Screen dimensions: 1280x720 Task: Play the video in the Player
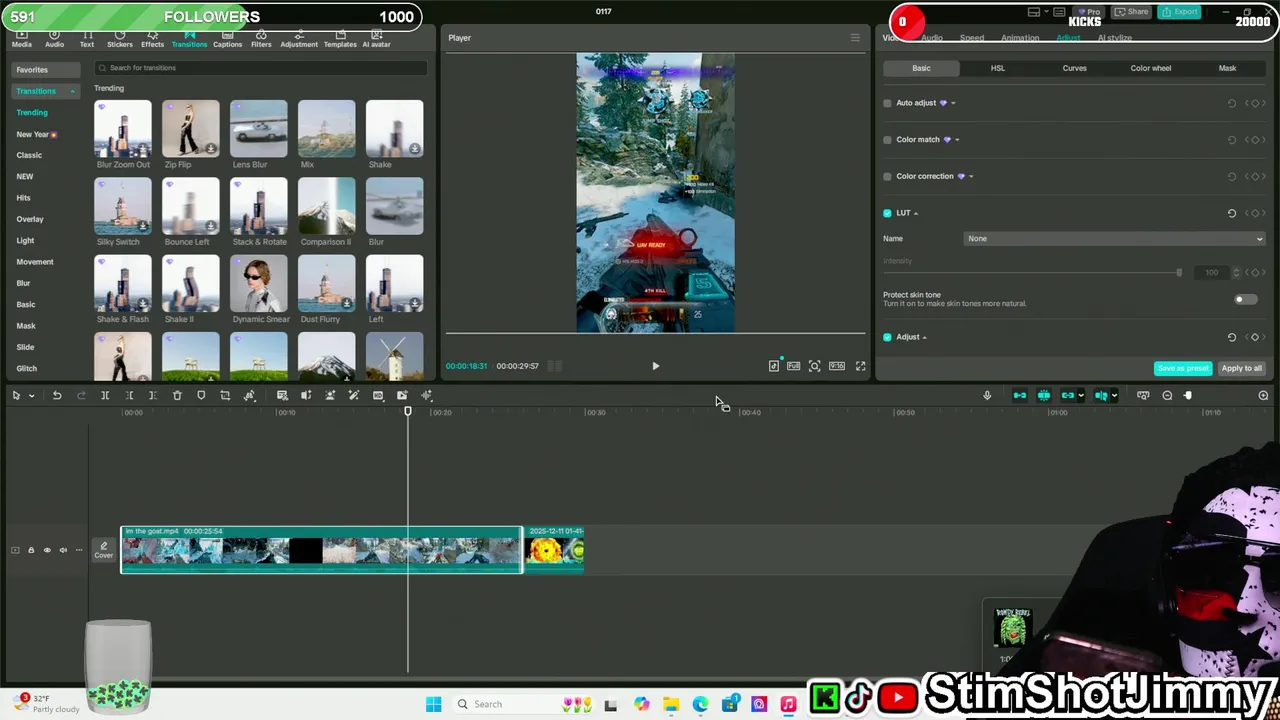[656, 366]
